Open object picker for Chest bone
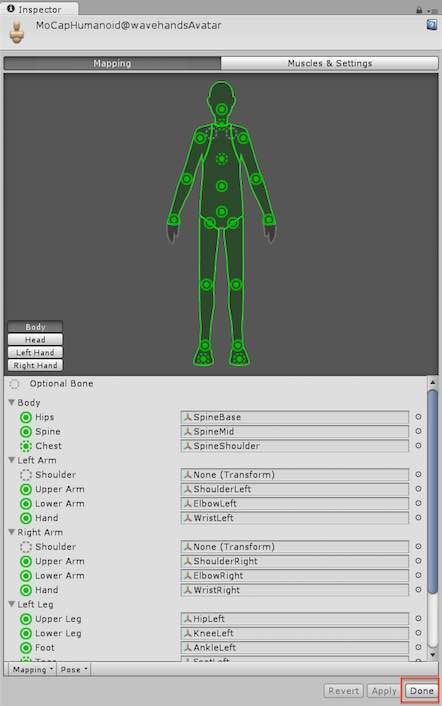442x706 pixels. 418,446
